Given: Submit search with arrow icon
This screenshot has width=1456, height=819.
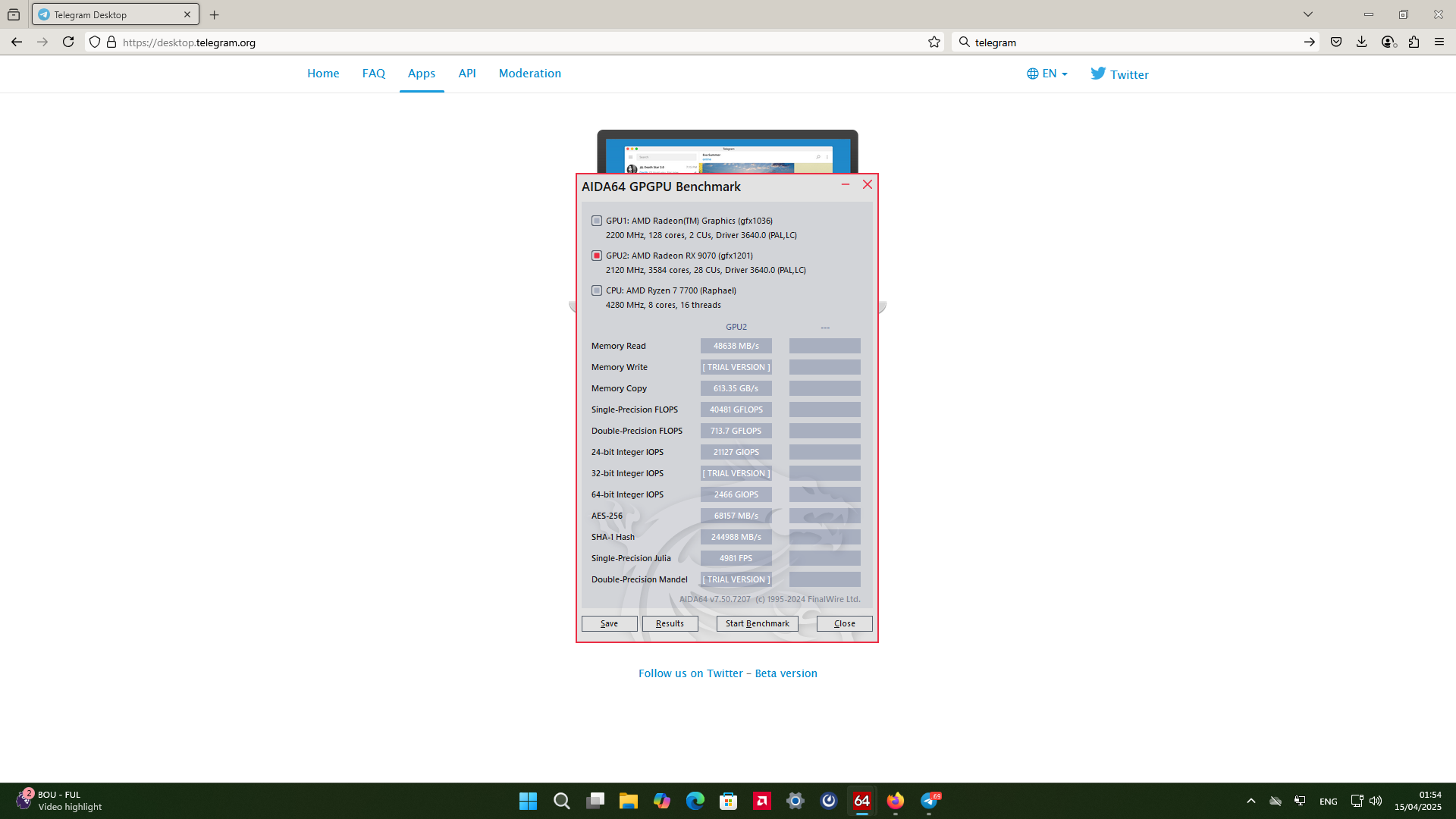Looking at the screenshot, I should pyautogui.click(x=1310, y=42).
